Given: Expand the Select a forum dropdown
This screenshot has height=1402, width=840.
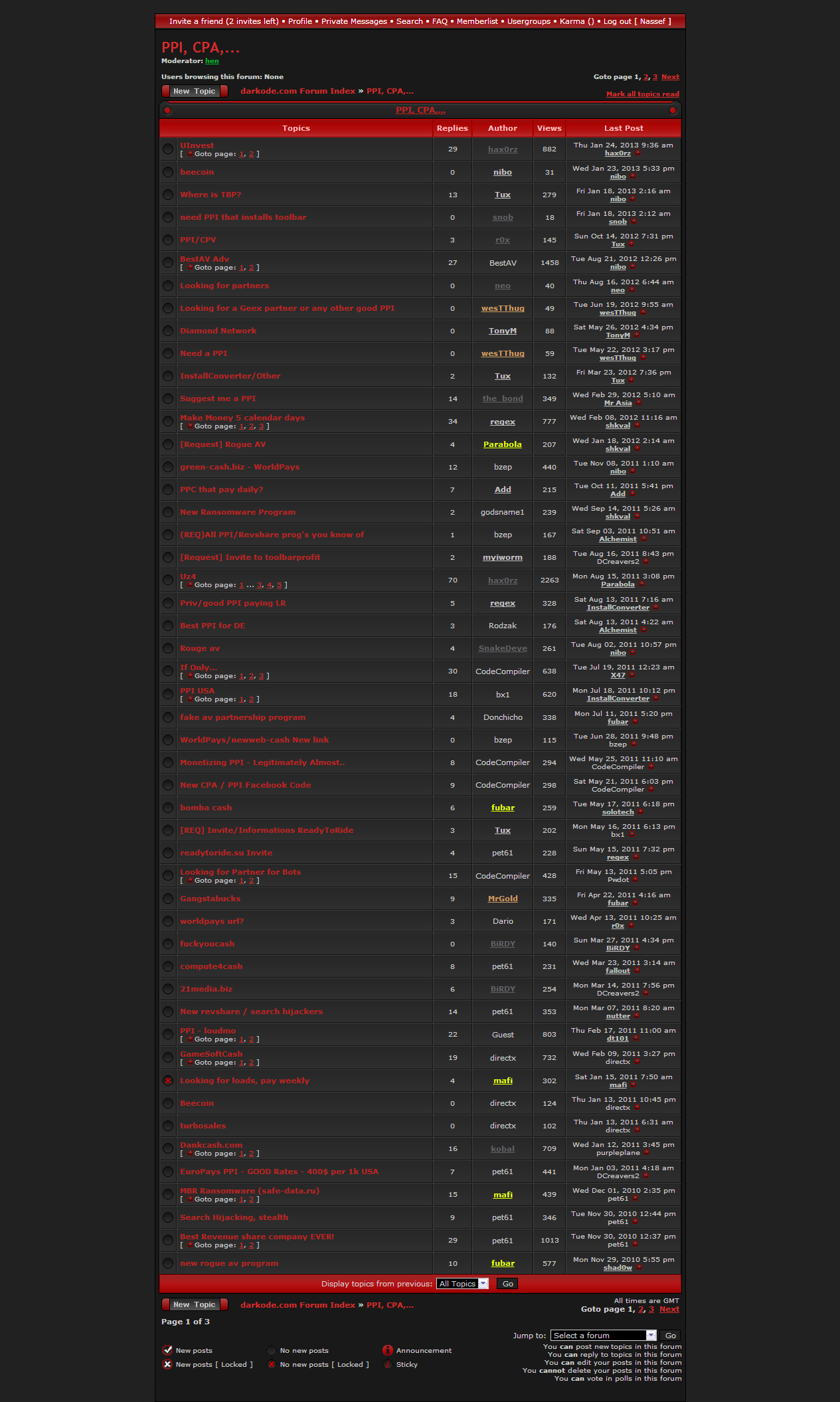Looking at the screenshot, I should point(603,1335).
